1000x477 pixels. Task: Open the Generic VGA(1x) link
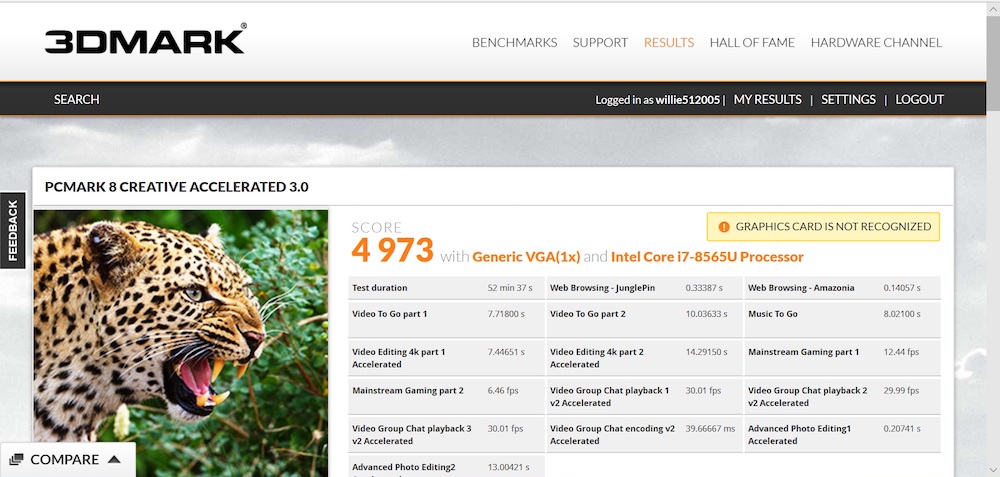tap(526, 257)
